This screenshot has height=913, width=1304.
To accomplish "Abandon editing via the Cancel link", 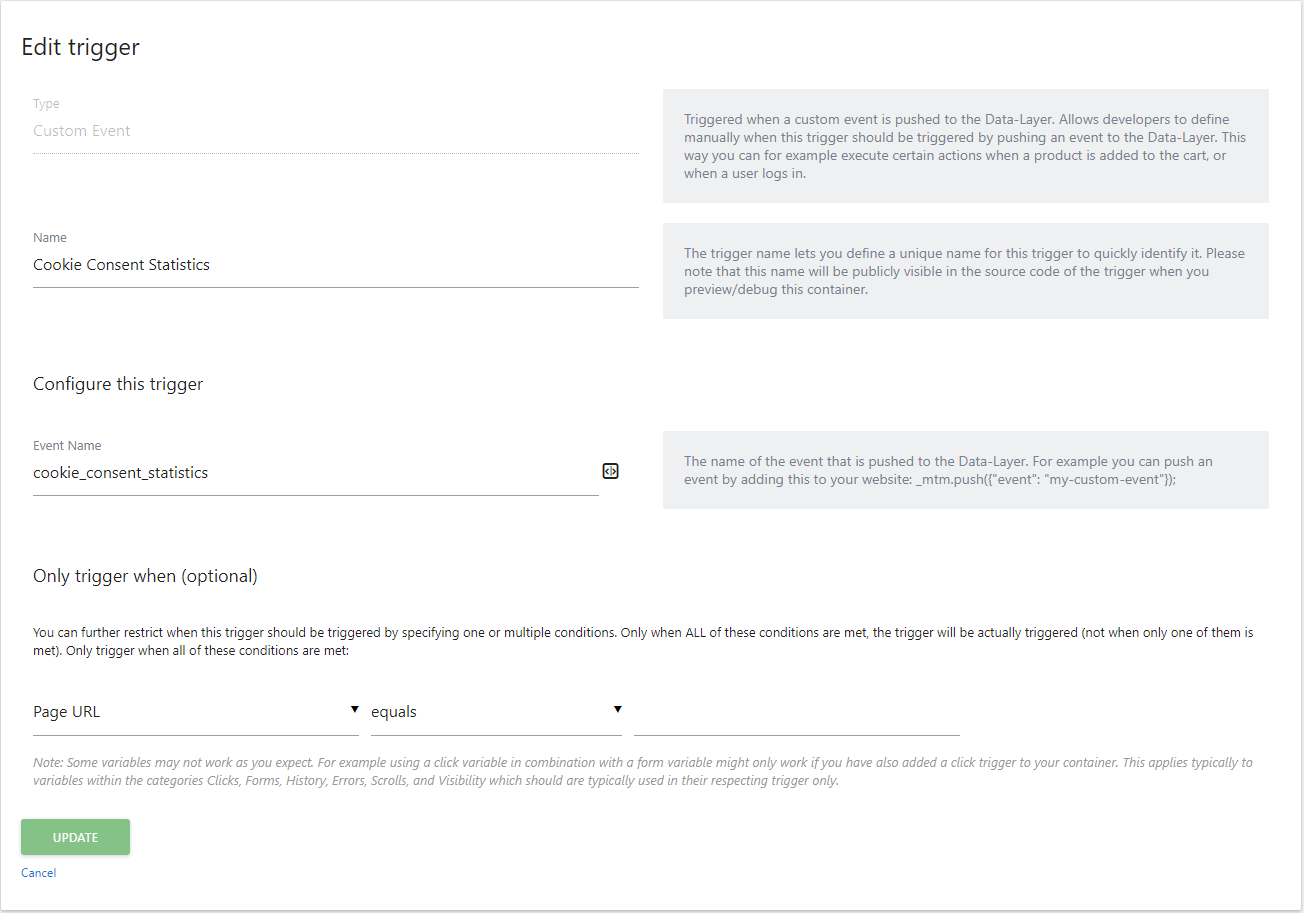I will pos(38,872).
